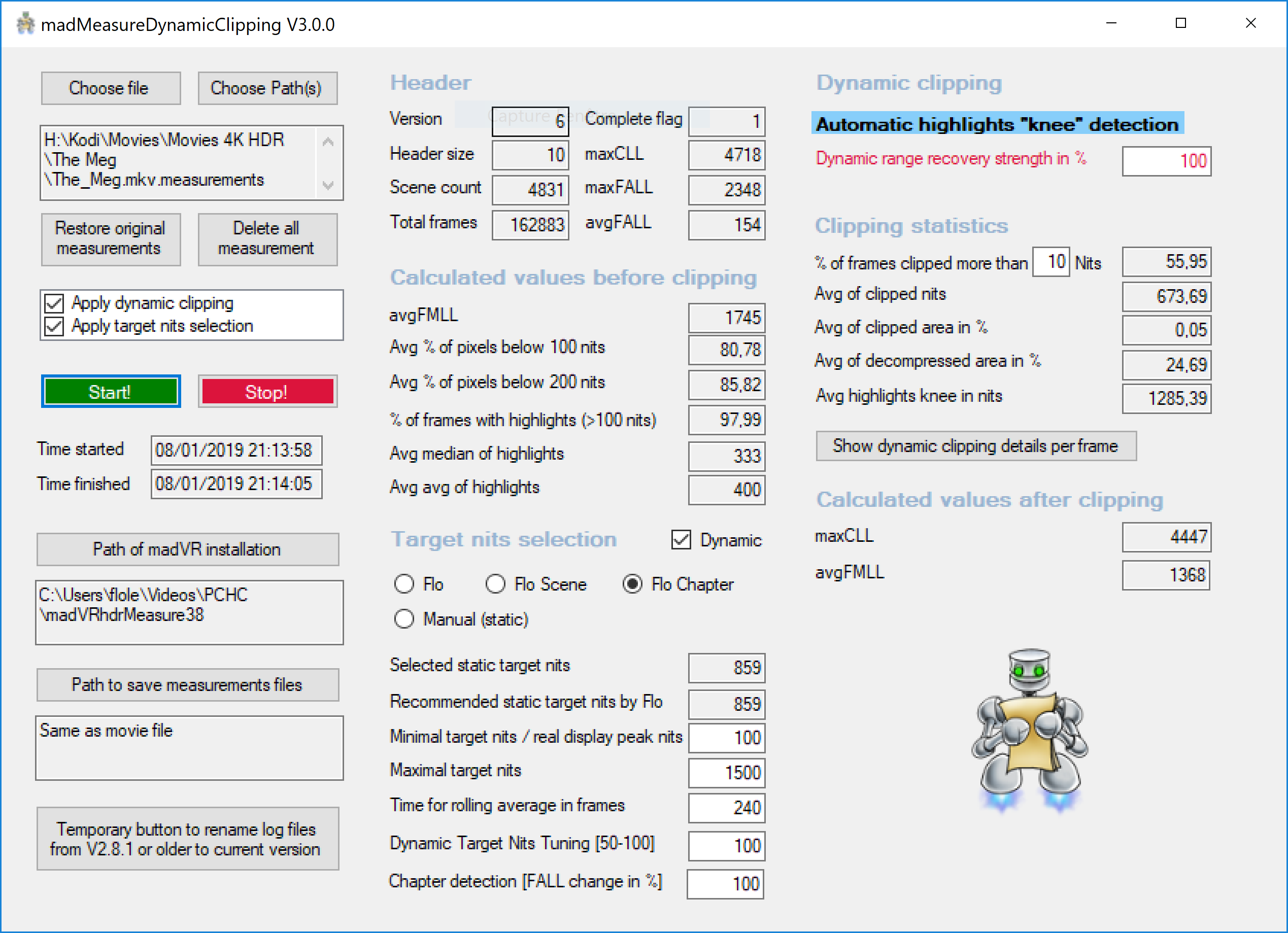Set Path to save measurements files

point(188,685)
